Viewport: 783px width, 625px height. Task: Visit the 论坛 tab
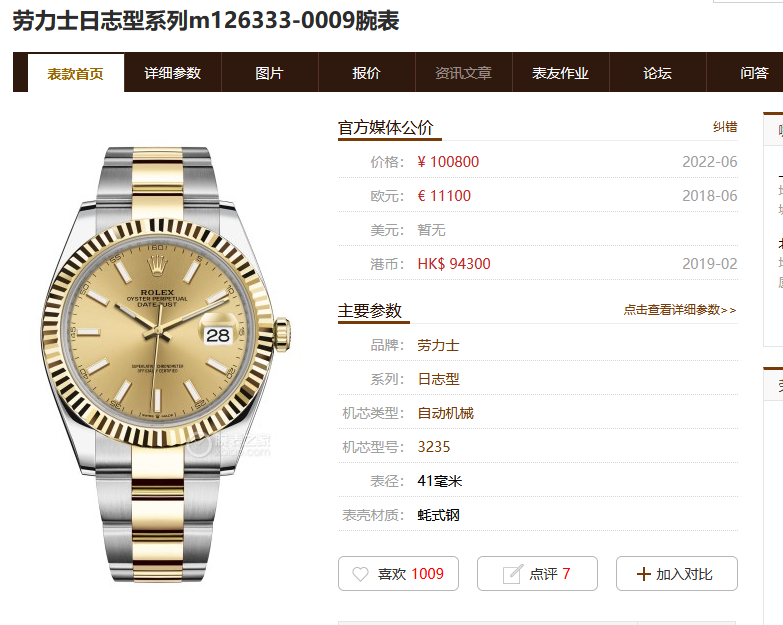(x=657, y=73)
